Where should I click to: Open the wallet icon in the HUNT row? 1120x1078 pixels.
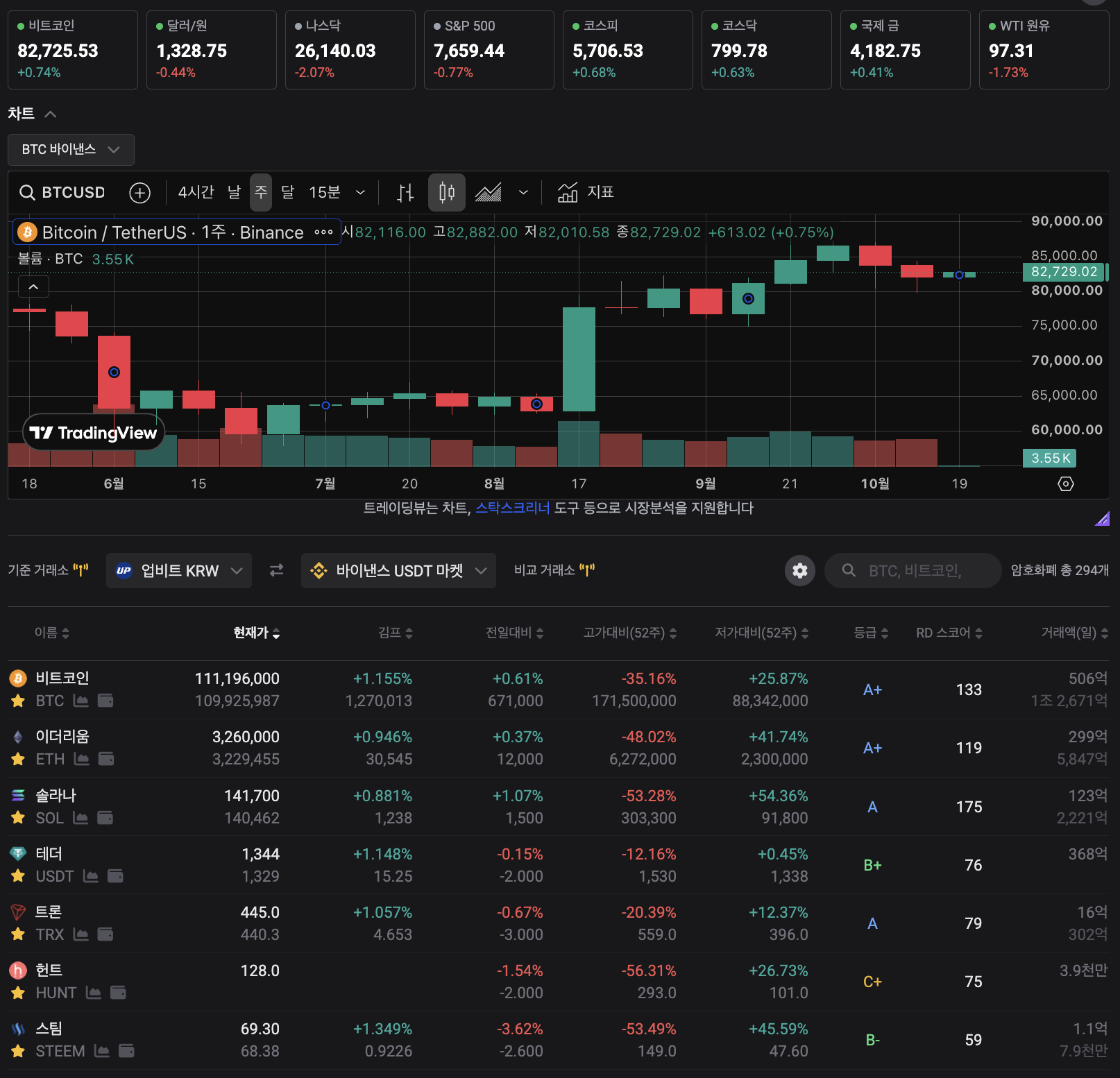[119, 993]
